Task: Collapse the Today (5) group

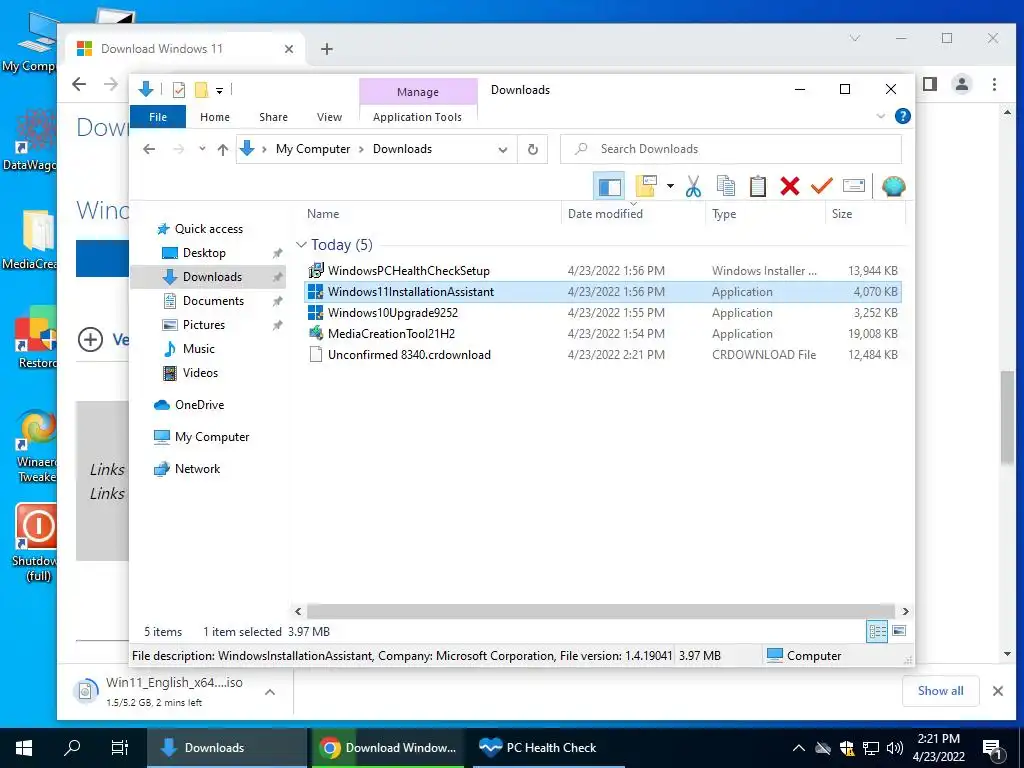Action: click(x=301, y=245)
